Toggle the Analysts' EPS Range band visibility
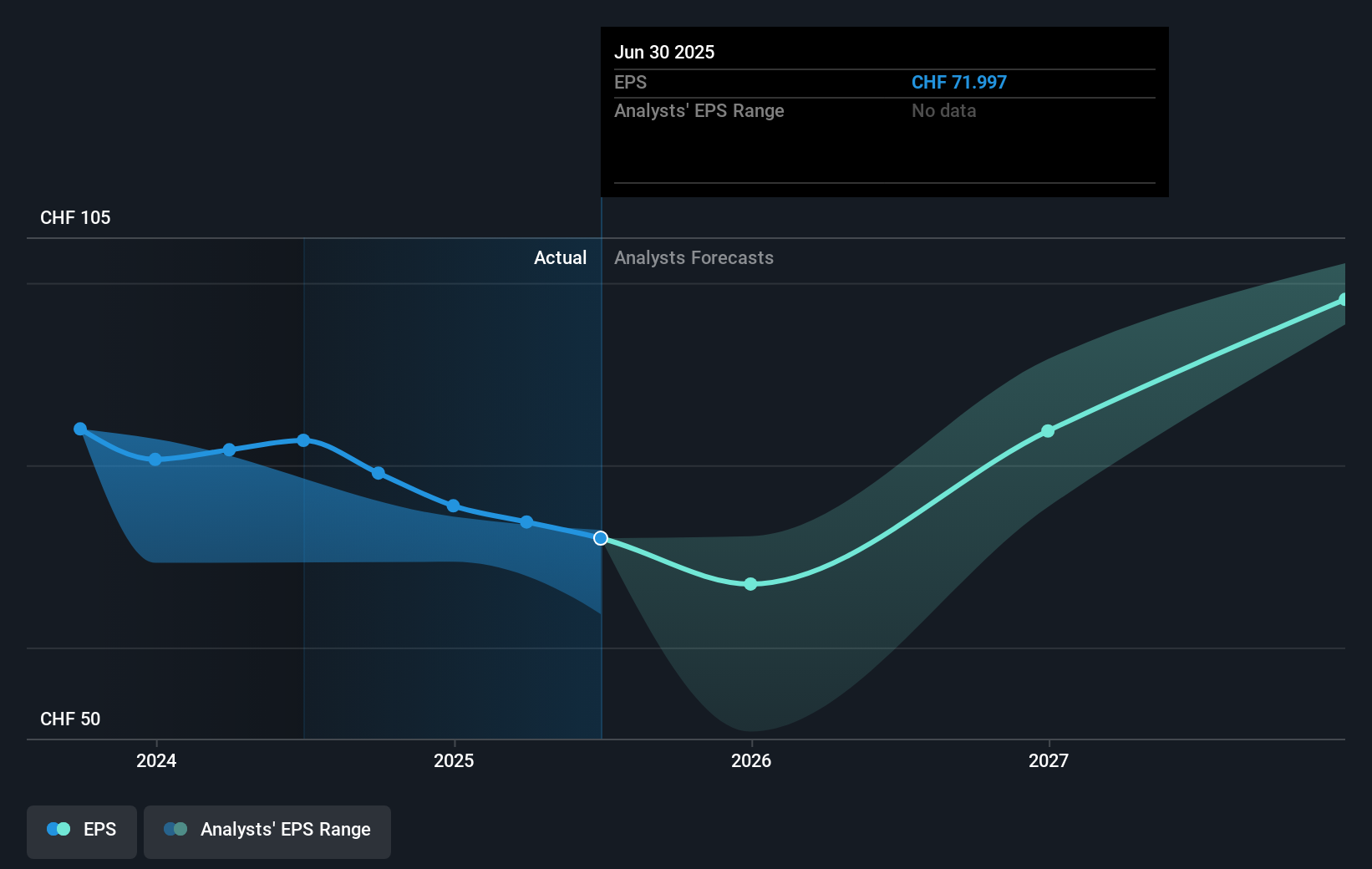The image size is (1372, 869). [267, 829]
